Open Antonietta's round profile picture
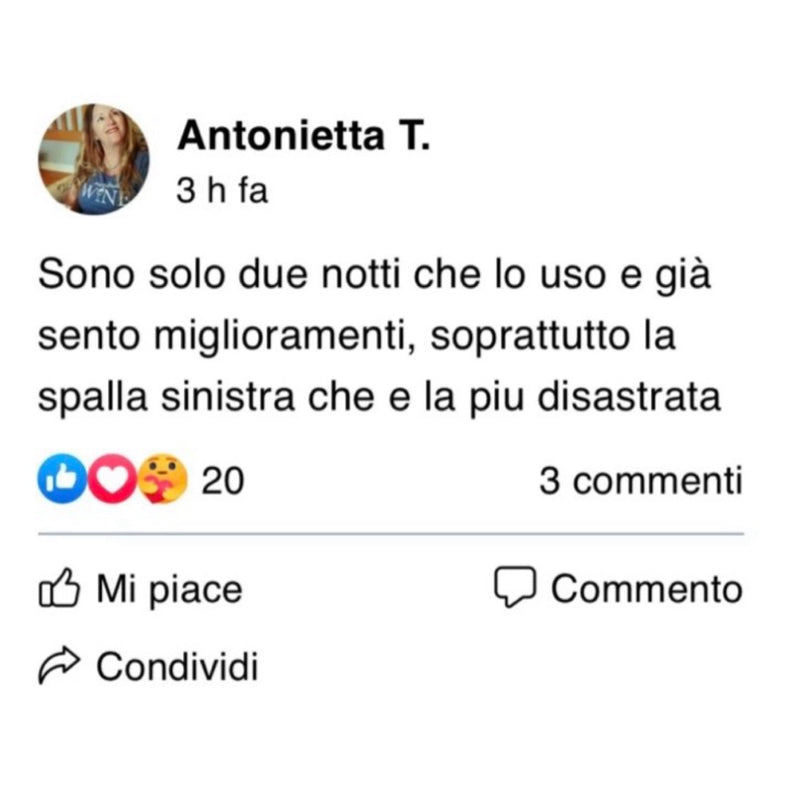This screenshot has height=800, width=800. 93,159
